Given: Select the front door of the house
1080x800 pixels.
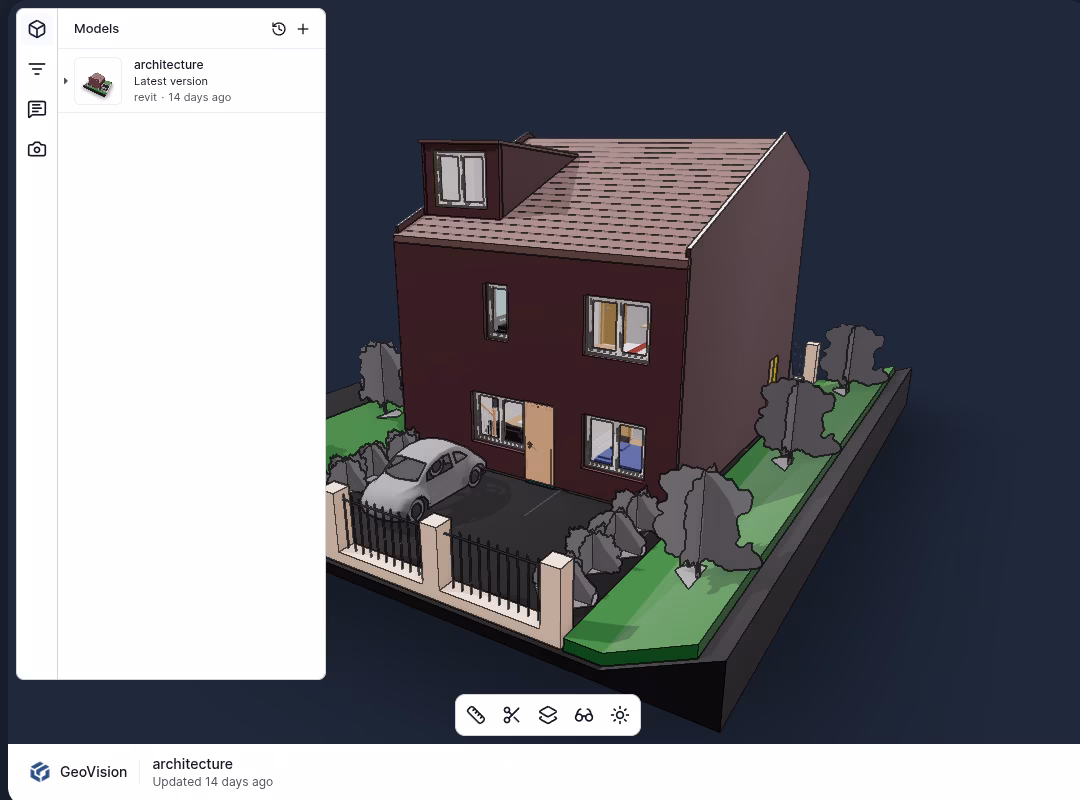Looking at the screenshot, I should [538, 443].
